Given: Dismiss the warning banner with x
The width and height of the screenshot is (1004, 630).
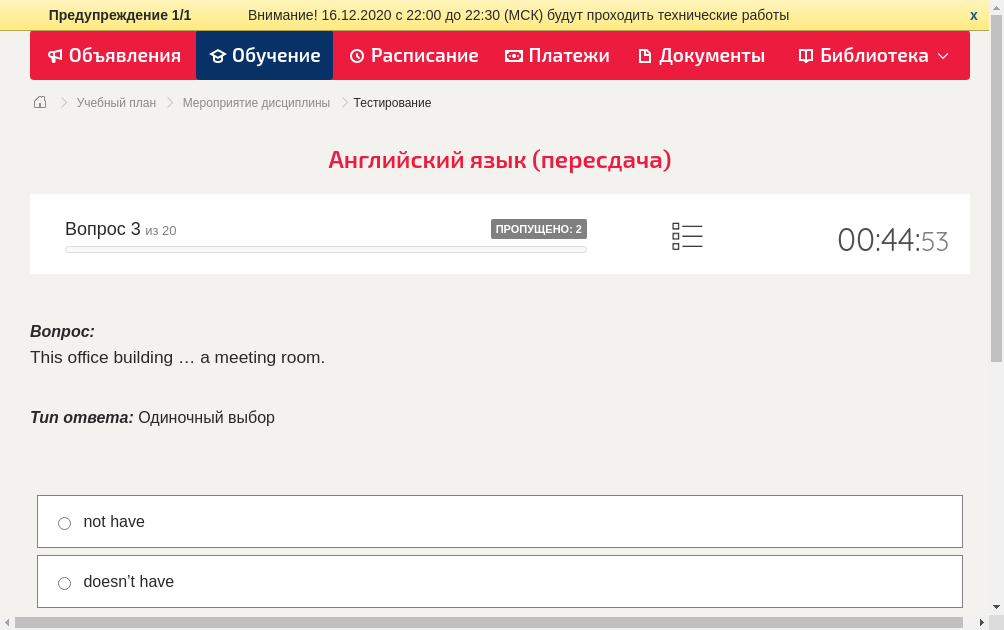Looking at the screenshot, I should (x=974, y=15).
